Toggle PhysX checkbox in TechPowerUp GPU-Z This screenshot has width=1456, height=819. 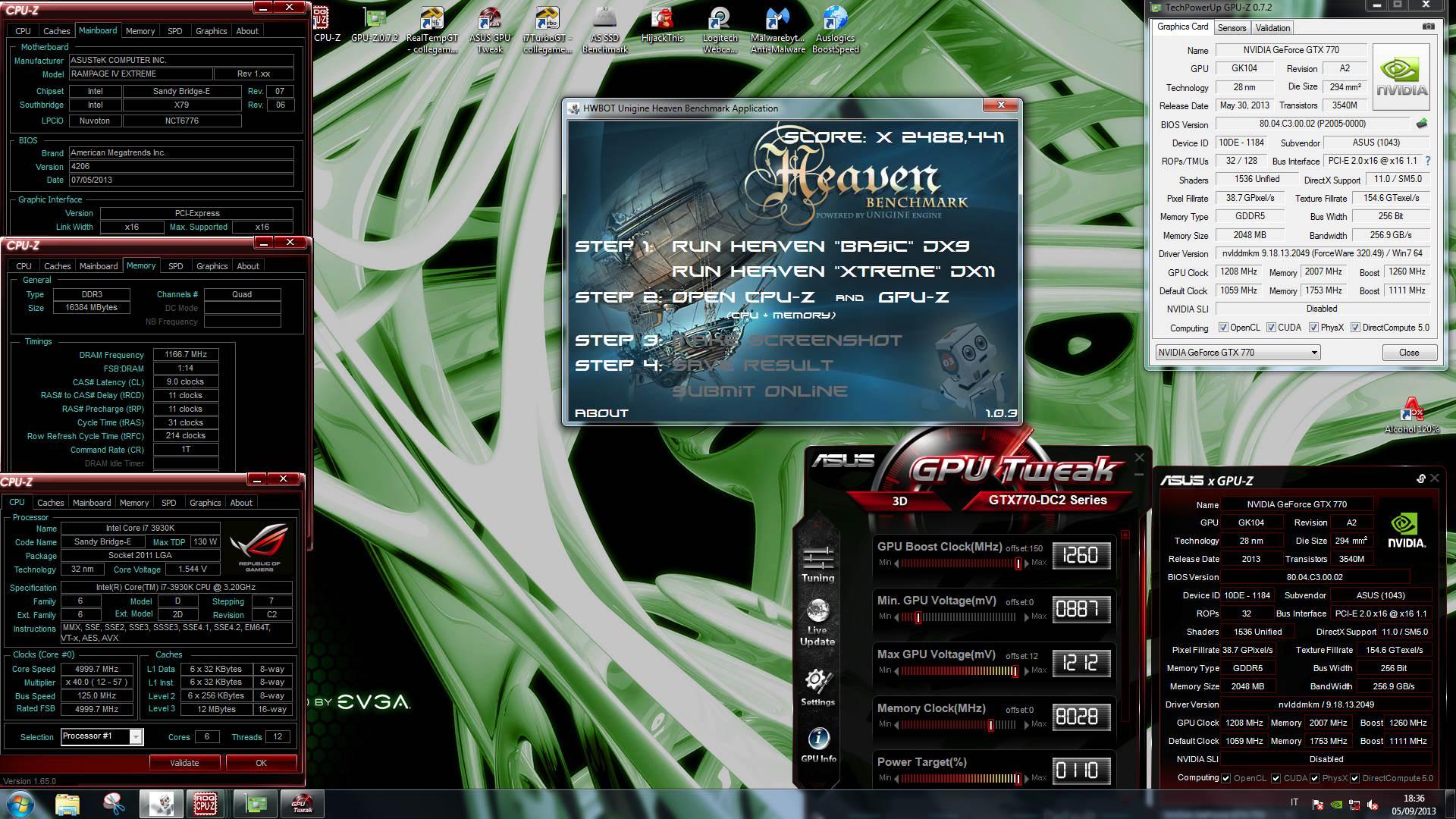[1313, 328]
